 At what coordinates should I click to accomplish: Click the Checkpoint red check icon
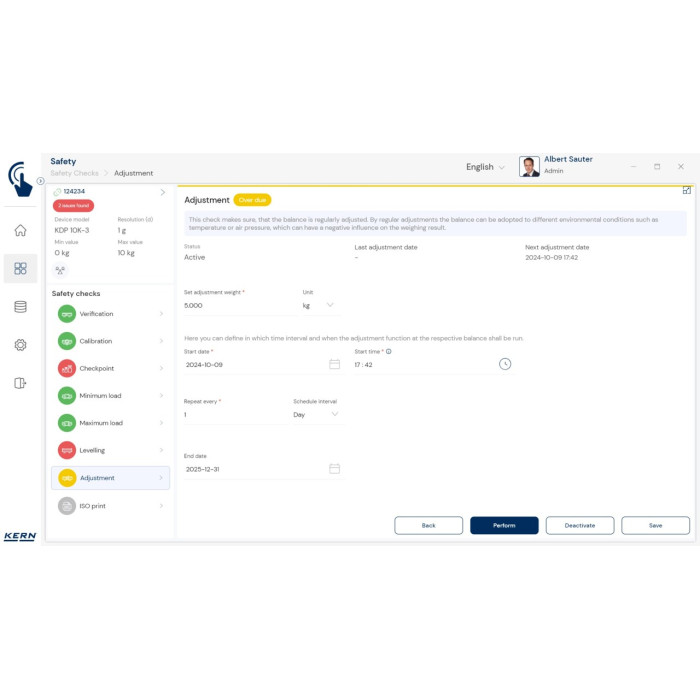(x=67, y=368)
